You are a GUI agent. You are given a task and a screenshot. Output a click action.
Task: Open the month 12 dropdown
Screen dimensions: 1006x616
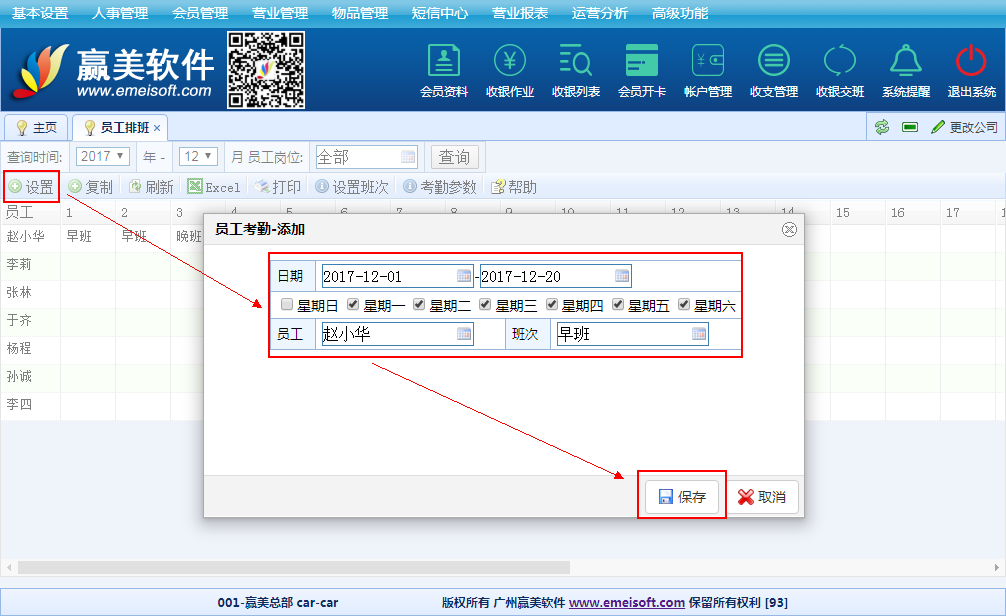point(198,157)
